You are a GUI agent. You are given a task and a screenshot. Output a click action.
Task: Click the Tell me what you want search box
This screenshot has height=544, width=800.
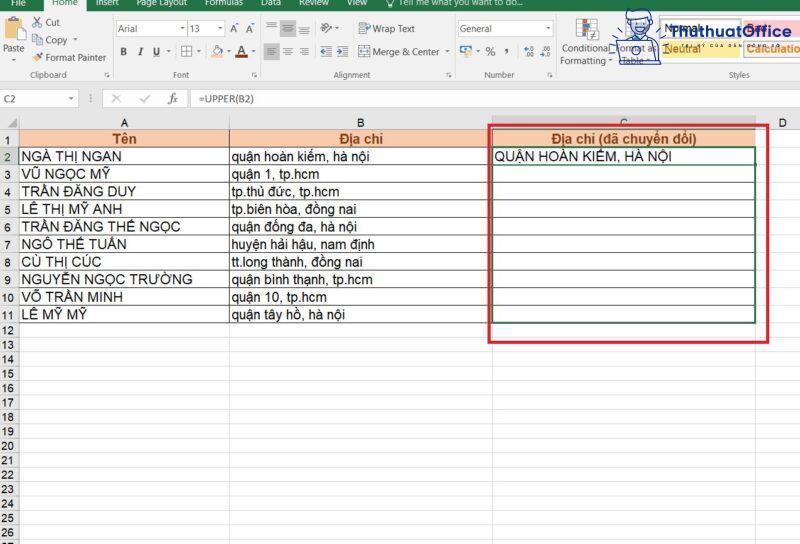tap(454, 3)
